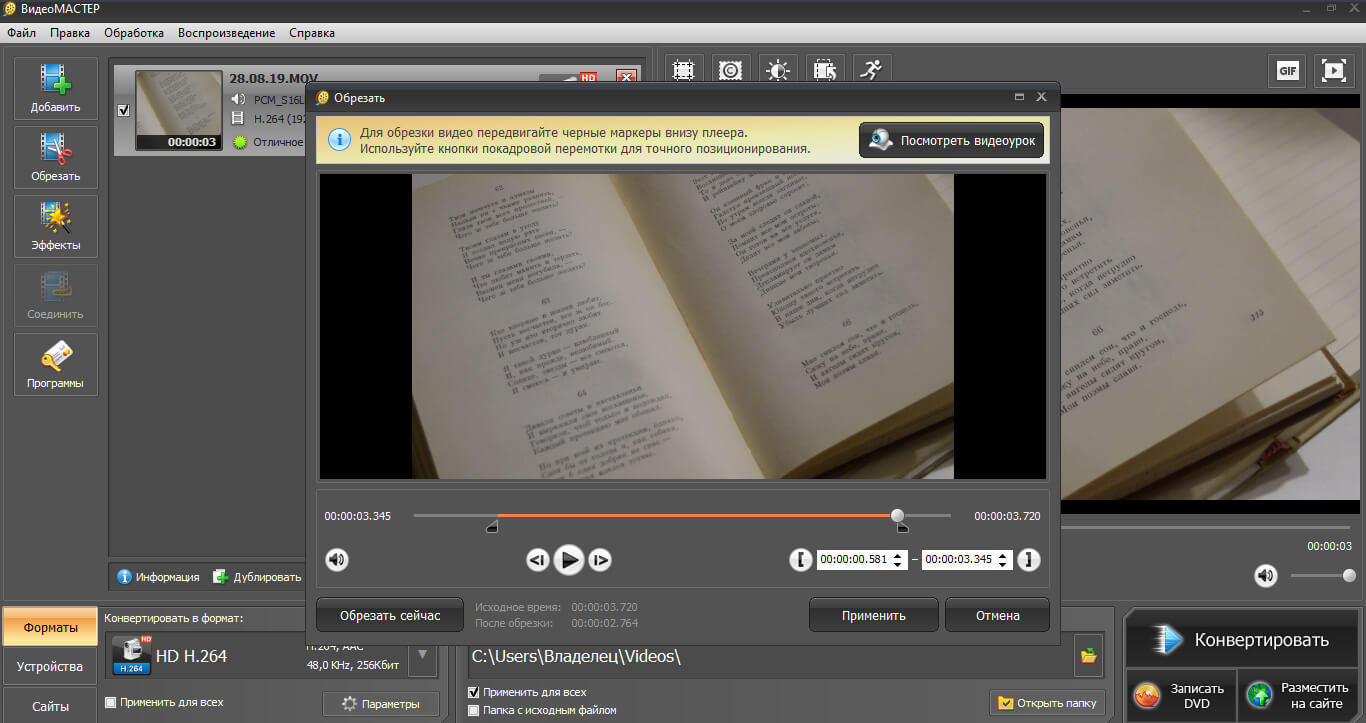Click Разместить на сайте button
Screen dimensions: 1366x723
(1299, 695)
